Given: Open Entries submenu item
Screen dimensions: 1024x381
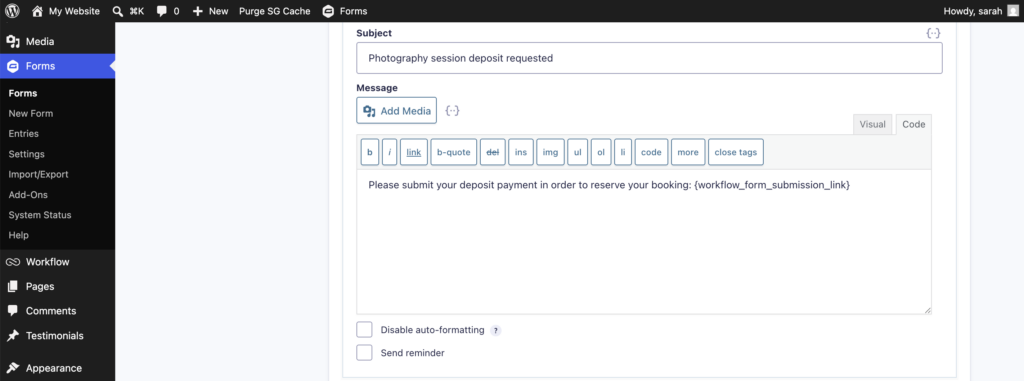Looking at the screenshot, I should tap(24, 134).
